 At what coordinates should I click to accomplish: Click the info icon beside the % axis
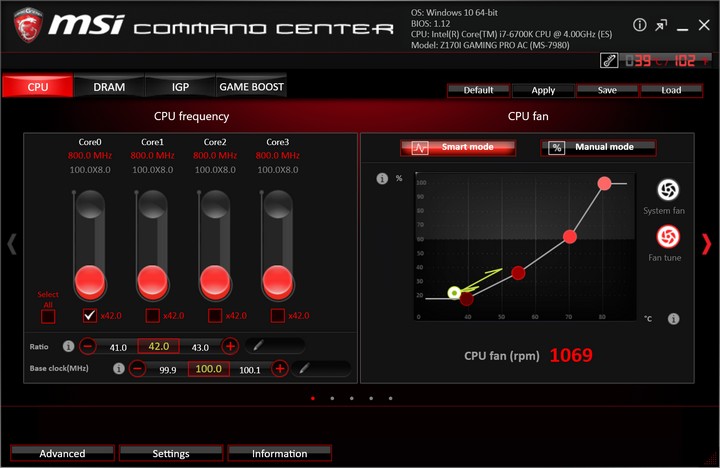382,178
